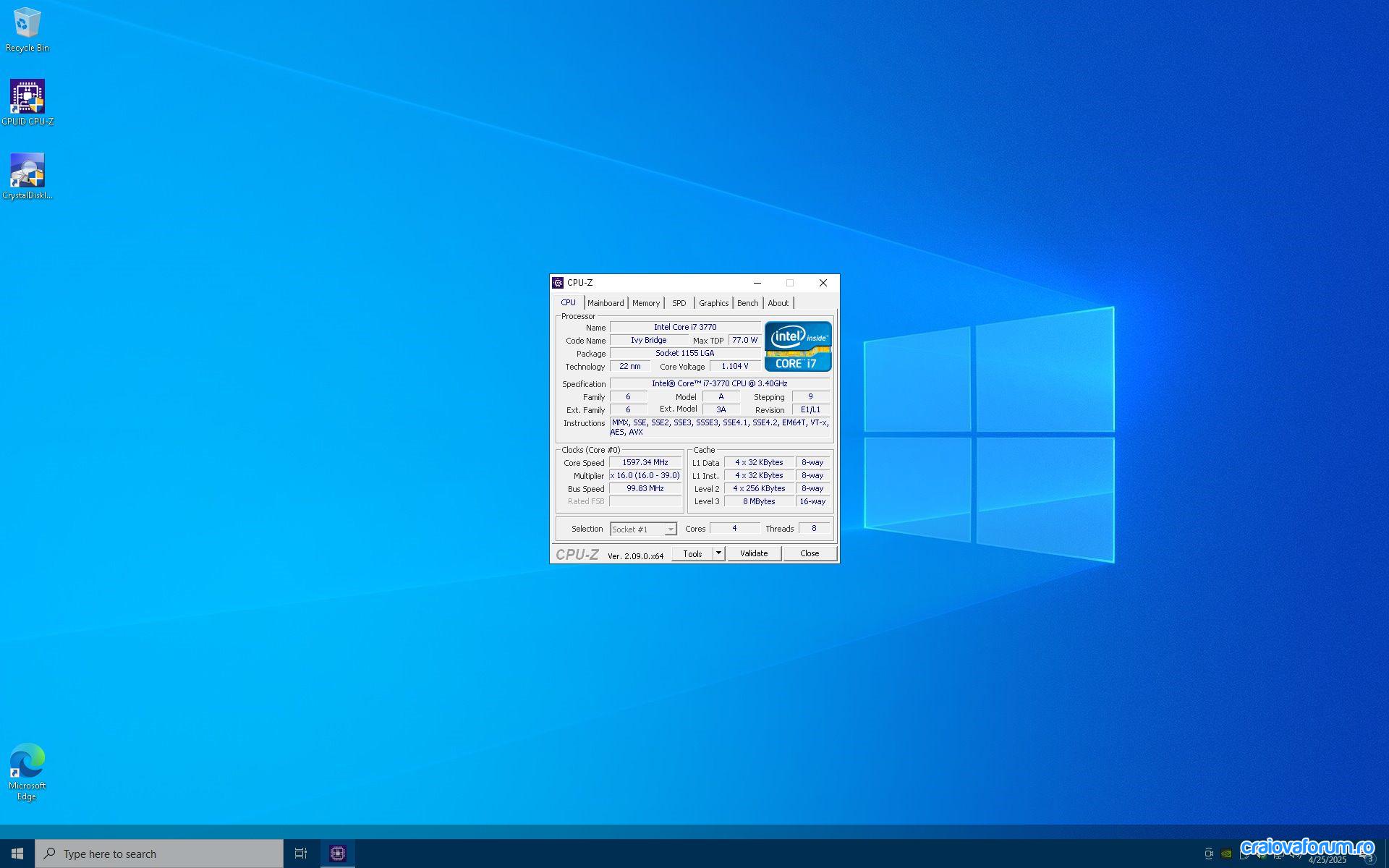Switch to the About tab
This screenshot has height=868, width=1389.
(778, 303)
